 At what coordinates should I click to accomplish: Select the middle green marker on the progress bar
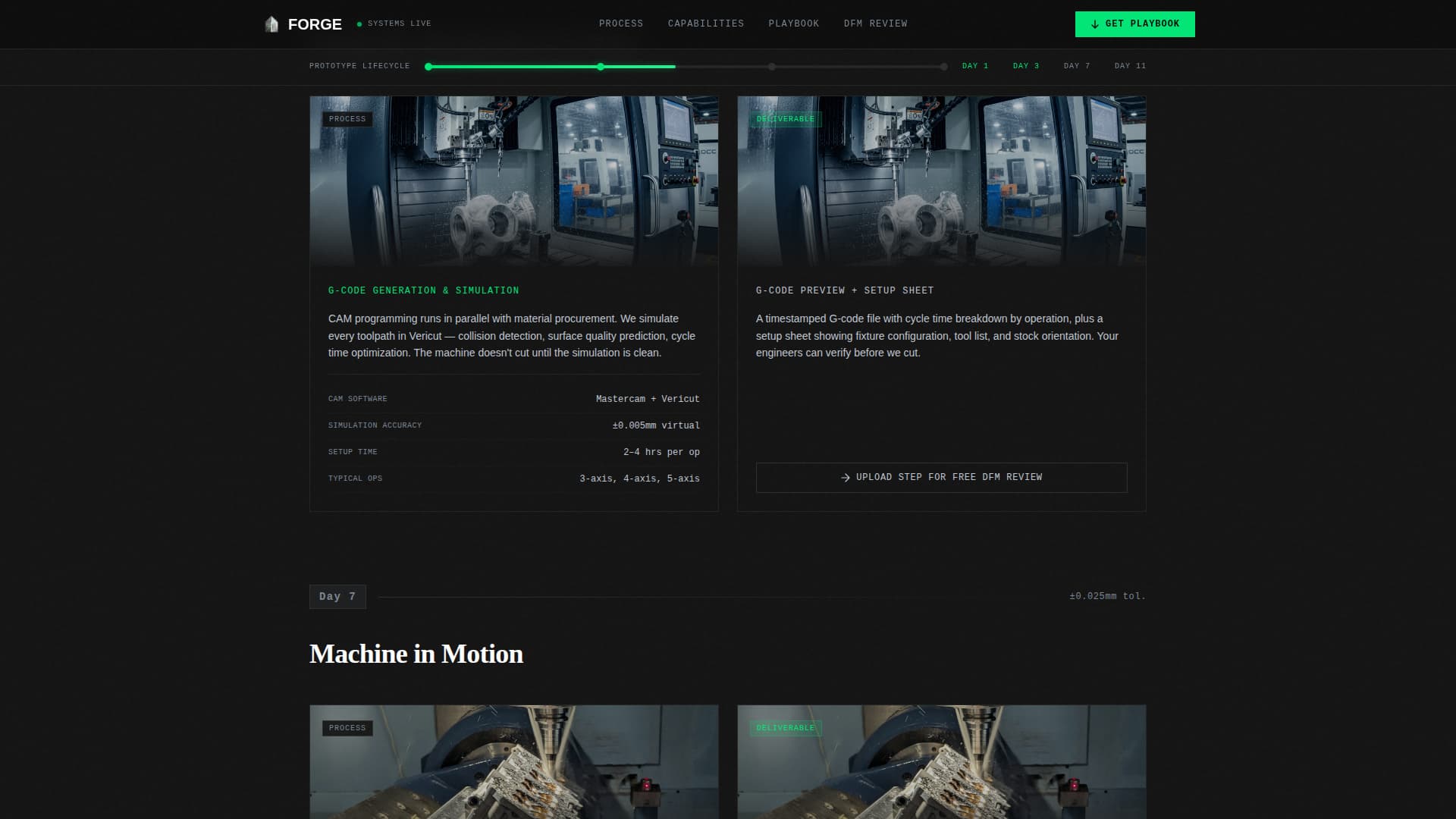click(600, 67)
